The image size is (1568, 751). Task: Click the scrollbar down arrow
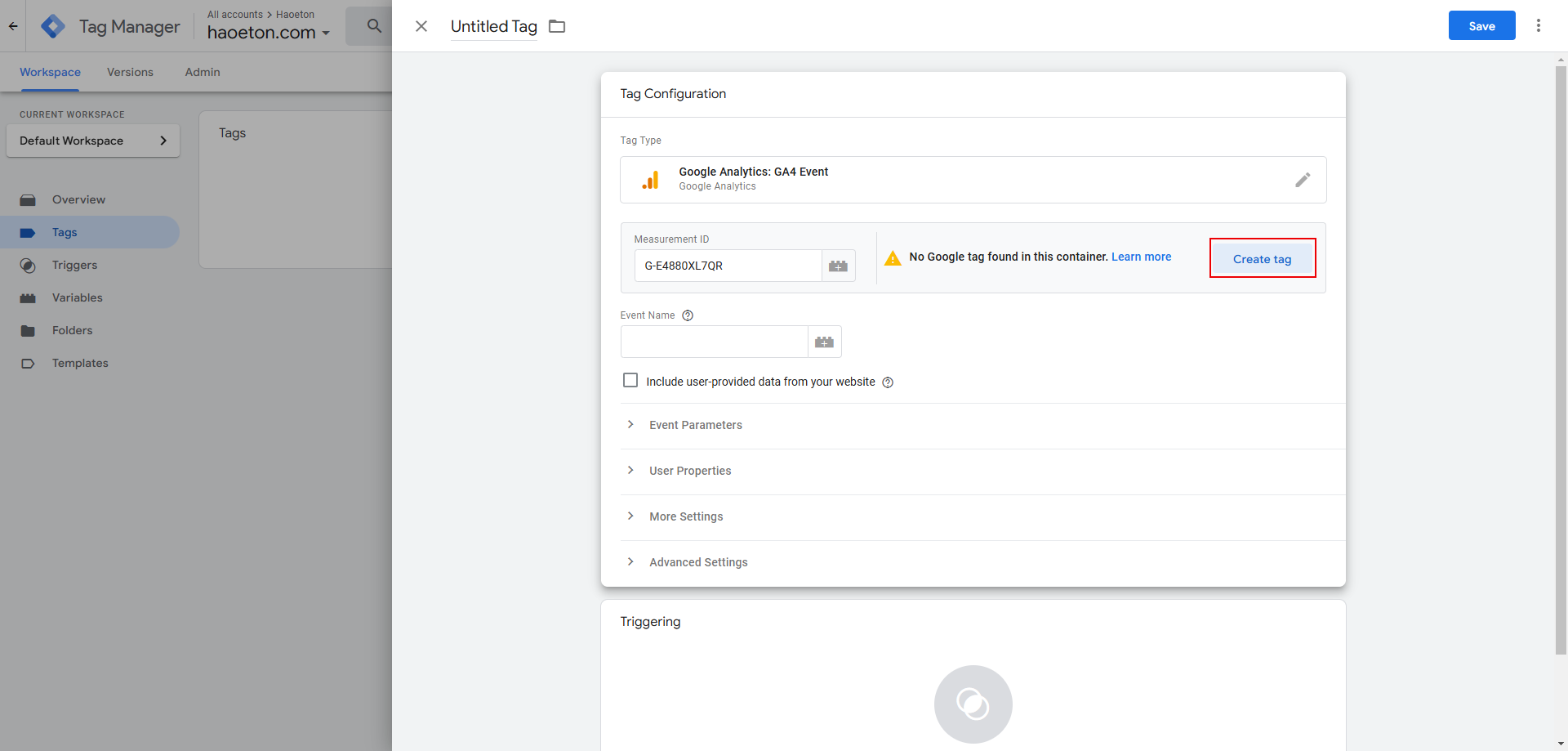click(x=1561, y=744)
